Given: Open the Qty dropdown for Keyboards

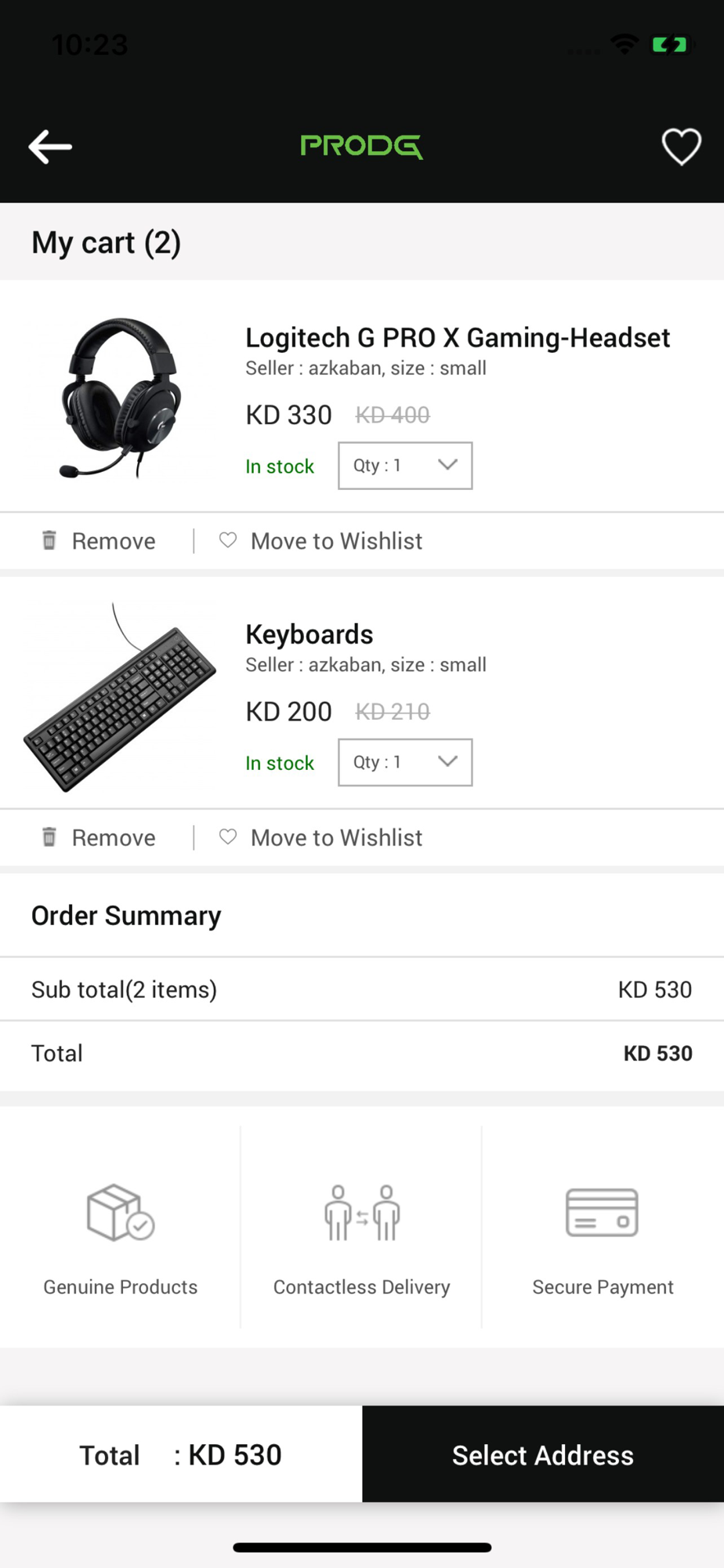Looking at the screenshot, I should coord(405,762).
